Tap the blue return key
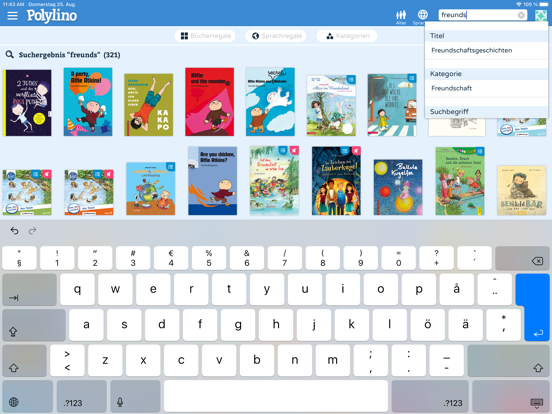The width and height of the screenshot is (552, 414). click(537, 307)
